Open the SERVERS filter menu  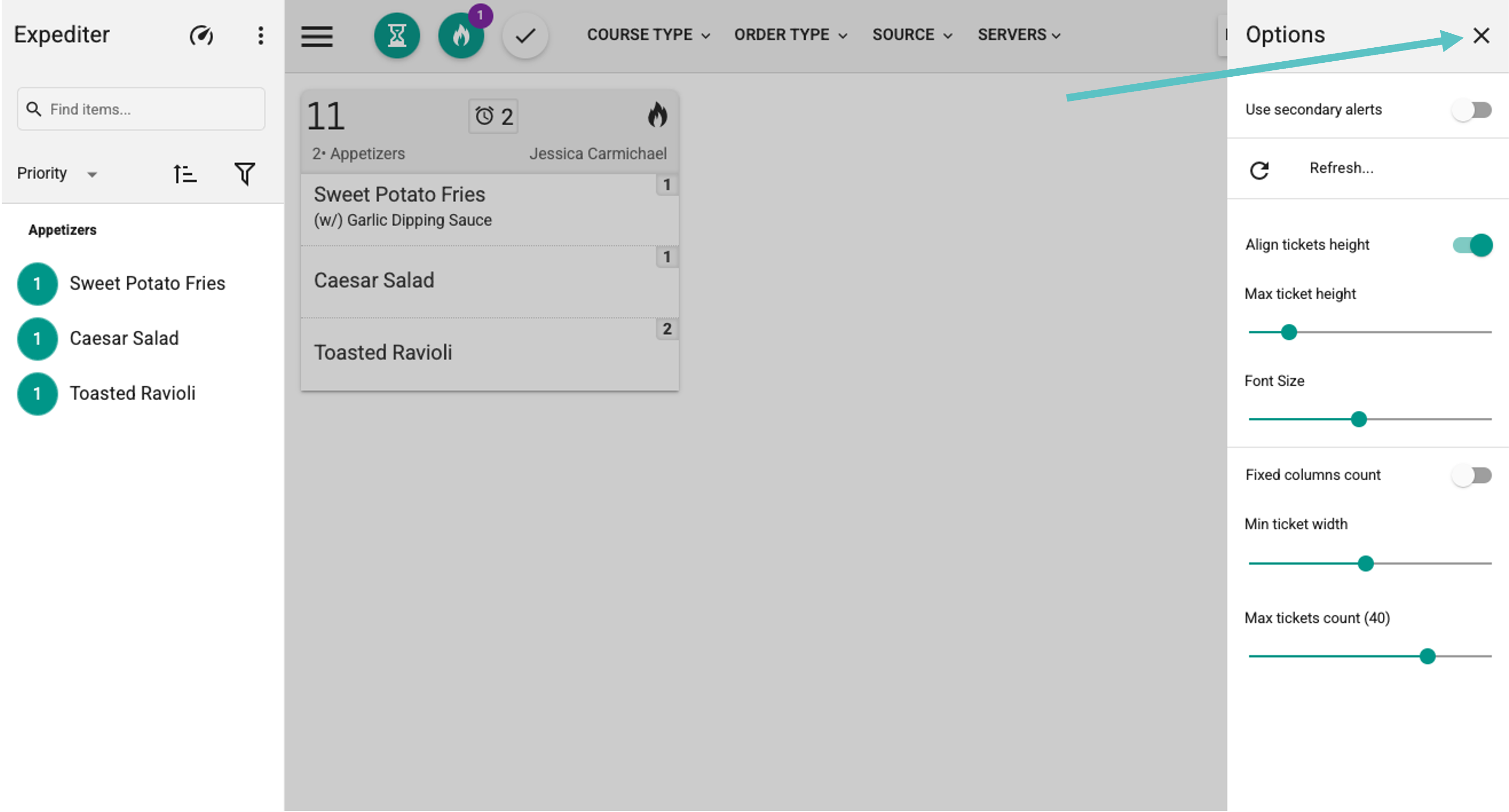(x=1019, y=35)
